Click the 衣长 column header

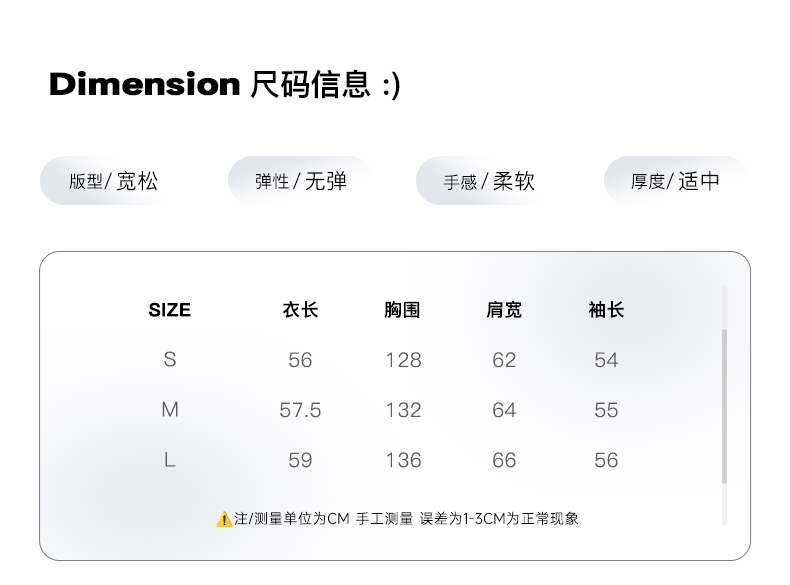point(300,310)
